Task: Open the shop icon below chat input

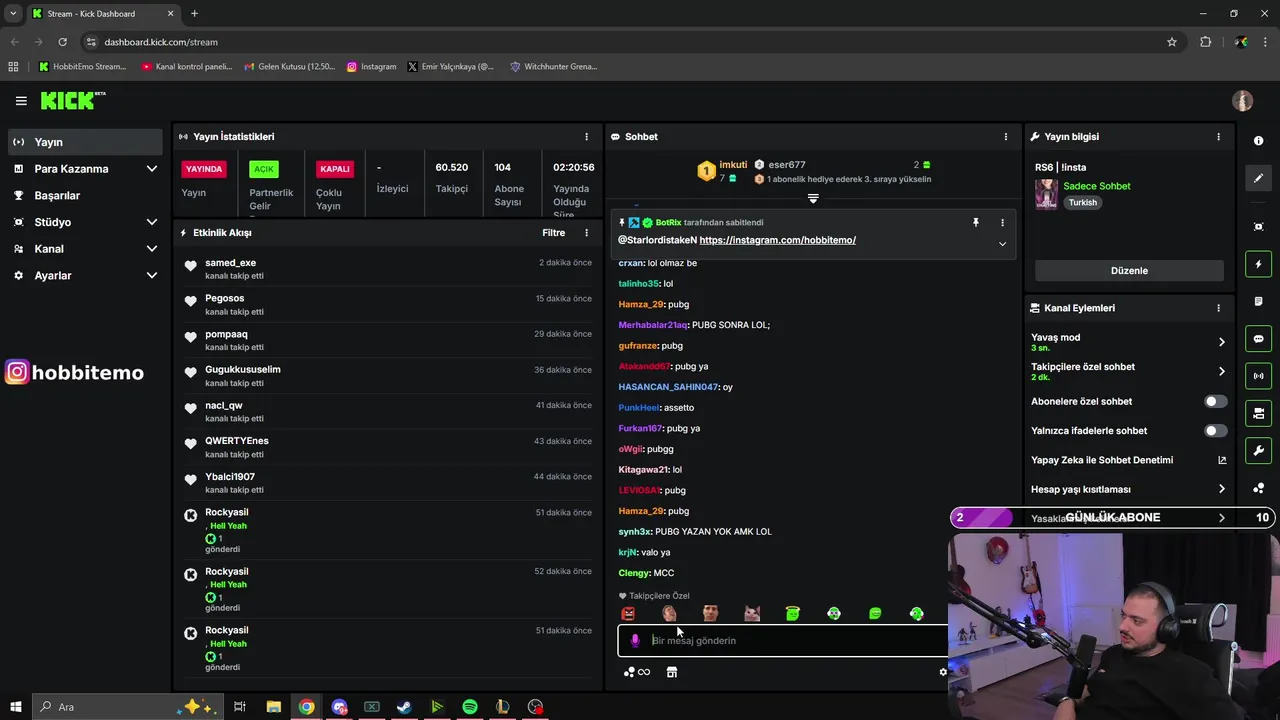Action: [672, 672]
